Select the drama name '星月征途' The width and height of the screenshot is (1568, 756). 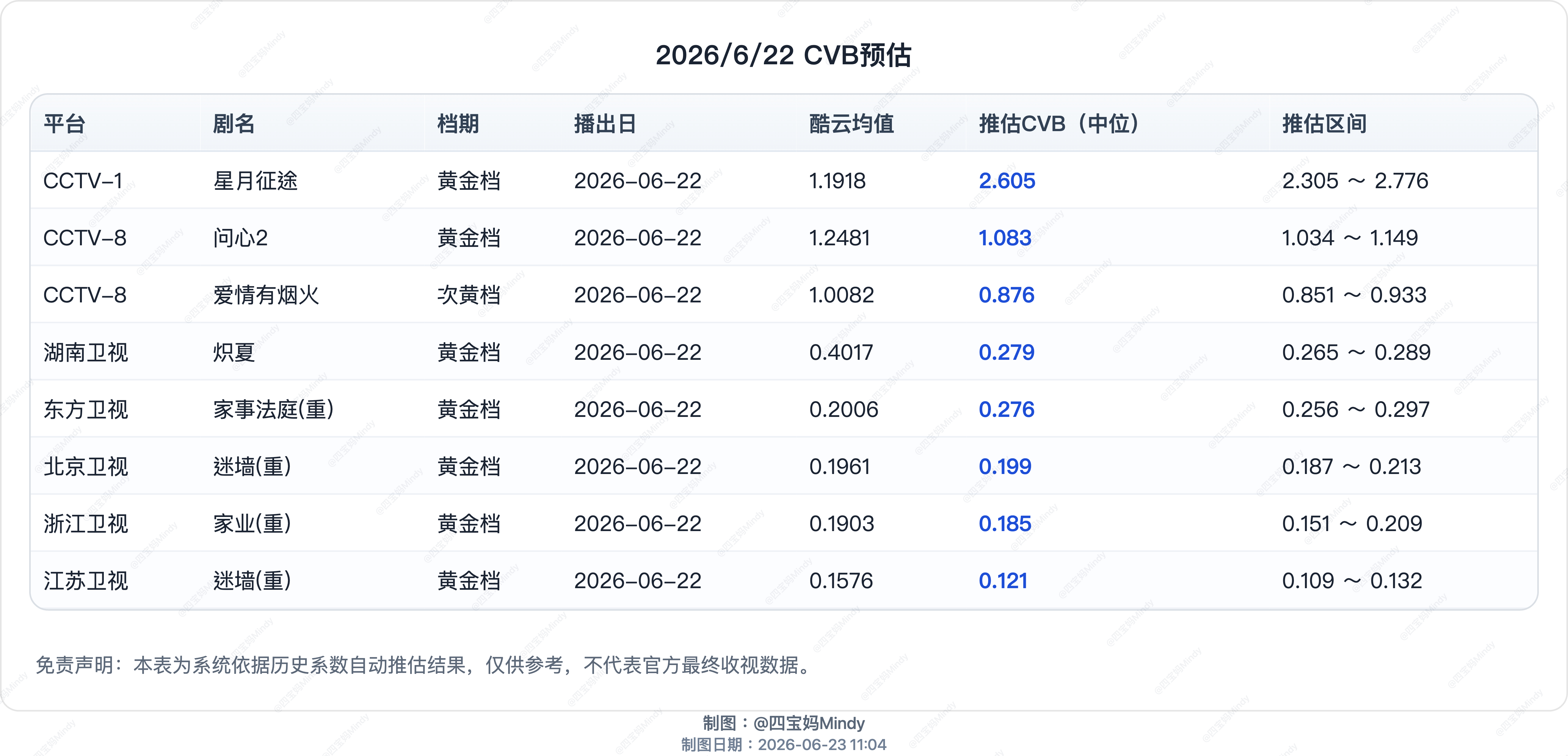pyautogui.click(x=255, y=181)
